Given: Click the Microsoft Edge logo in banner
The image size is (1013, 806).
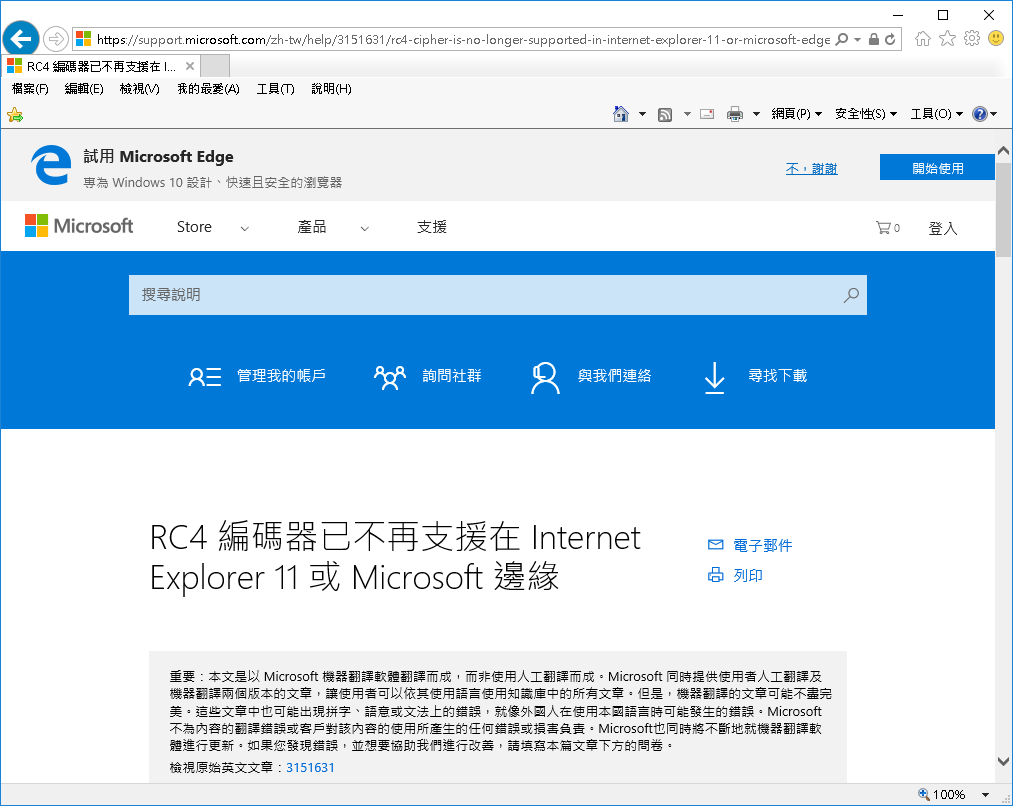Looking at the screenshot, I should pyautogui.click(x=51, y=165).
